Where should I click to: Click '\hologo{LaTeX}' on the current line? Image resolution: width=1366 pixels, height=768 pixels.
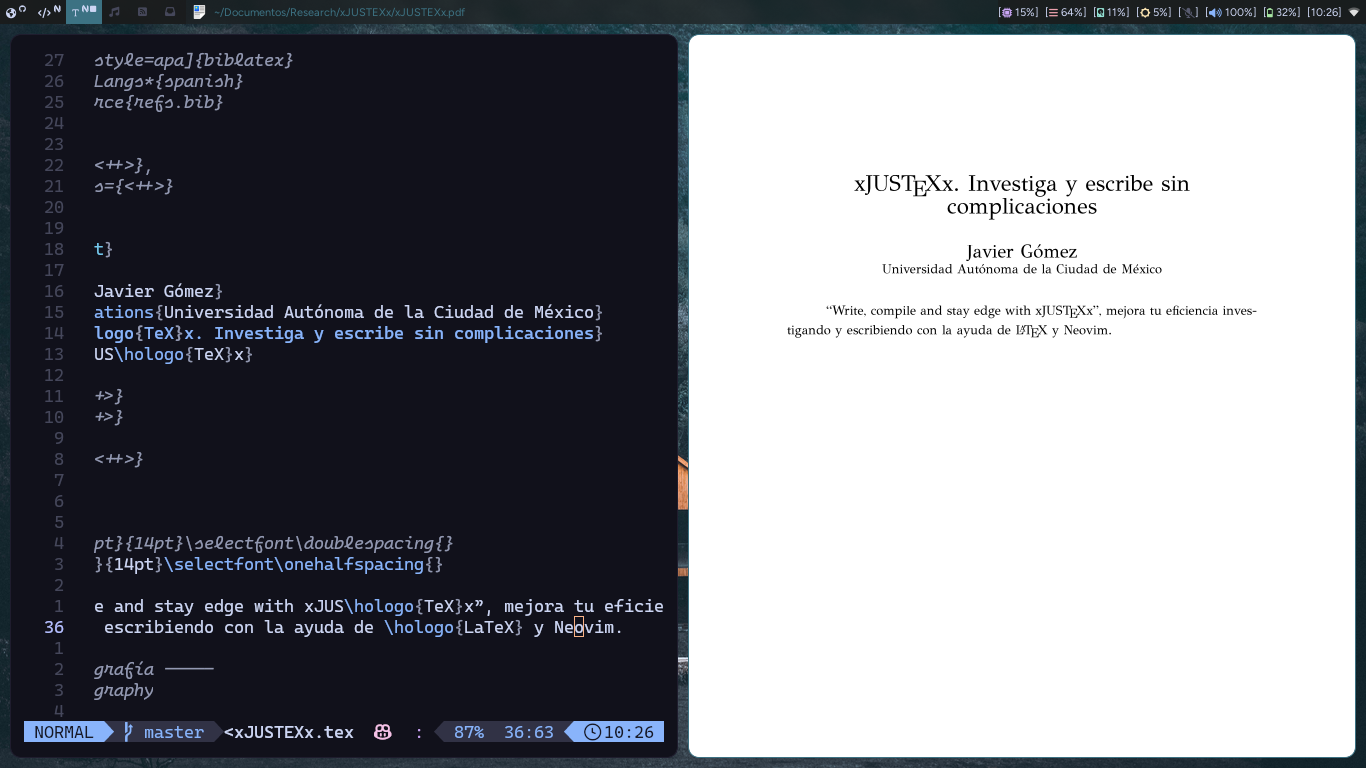click(x=454, y=627)
